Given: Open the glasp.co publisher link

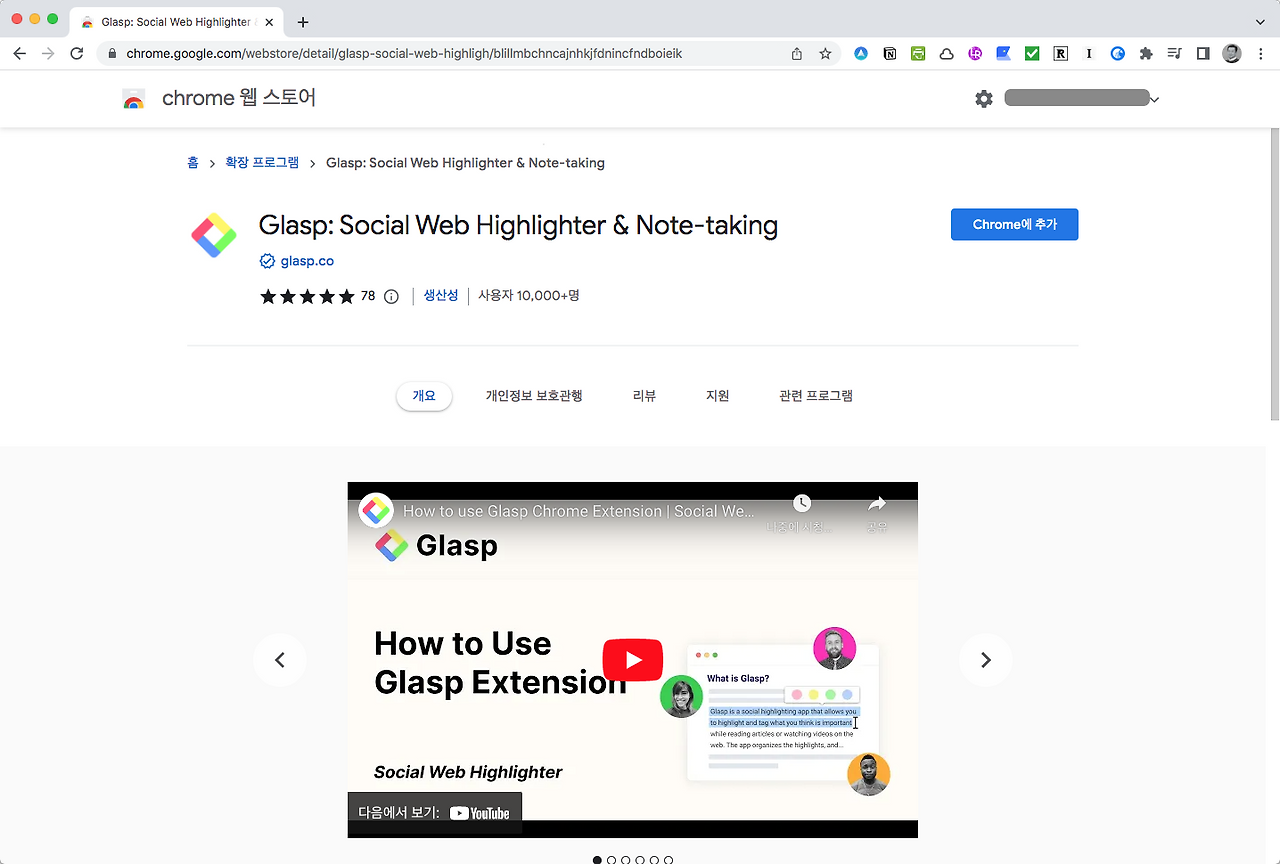Looking at the screenshot, I should tap(307, 261).
